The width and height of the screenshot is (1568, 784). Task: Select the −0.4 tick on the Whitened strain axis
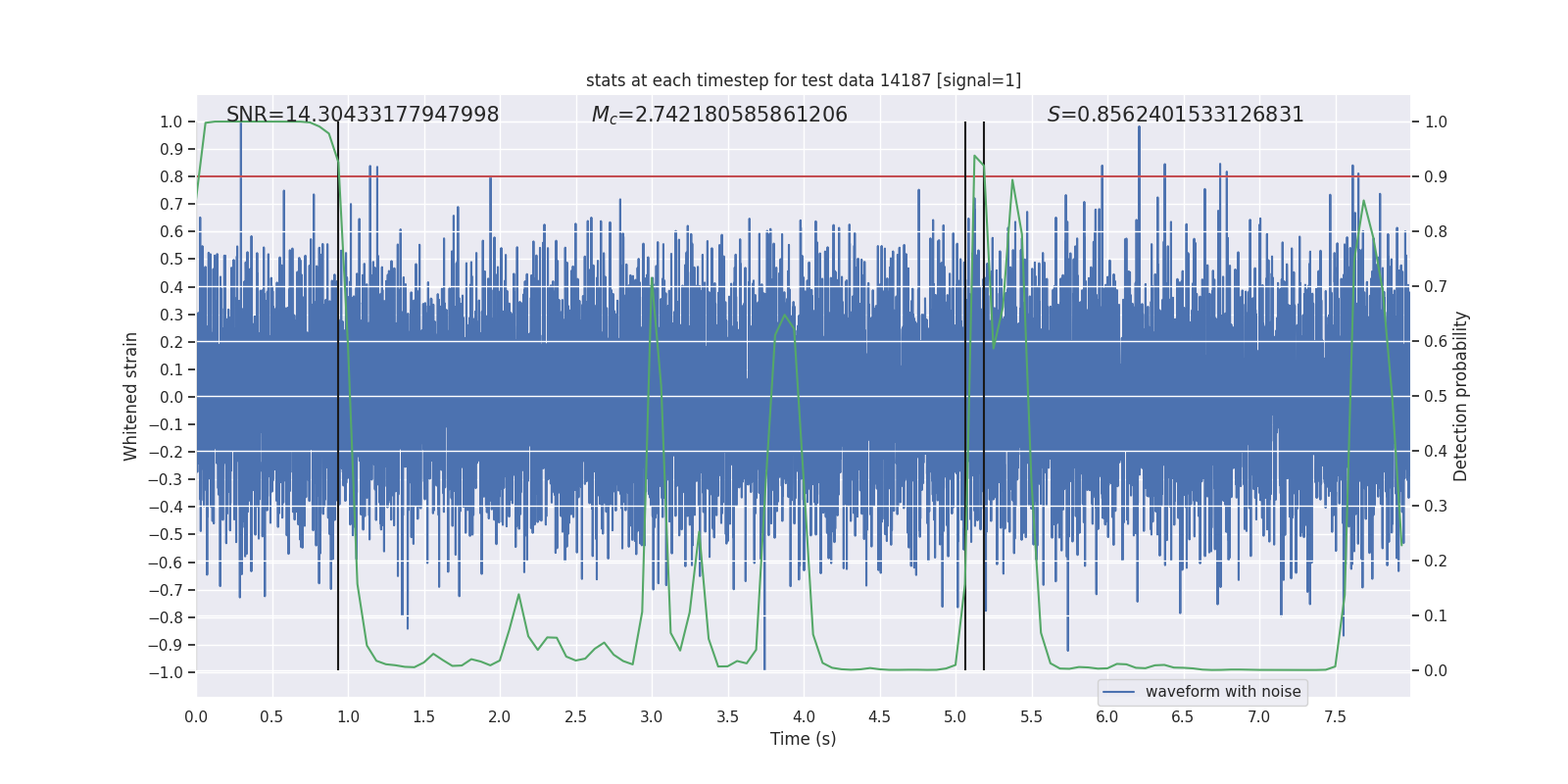click(x=166, y=507)
